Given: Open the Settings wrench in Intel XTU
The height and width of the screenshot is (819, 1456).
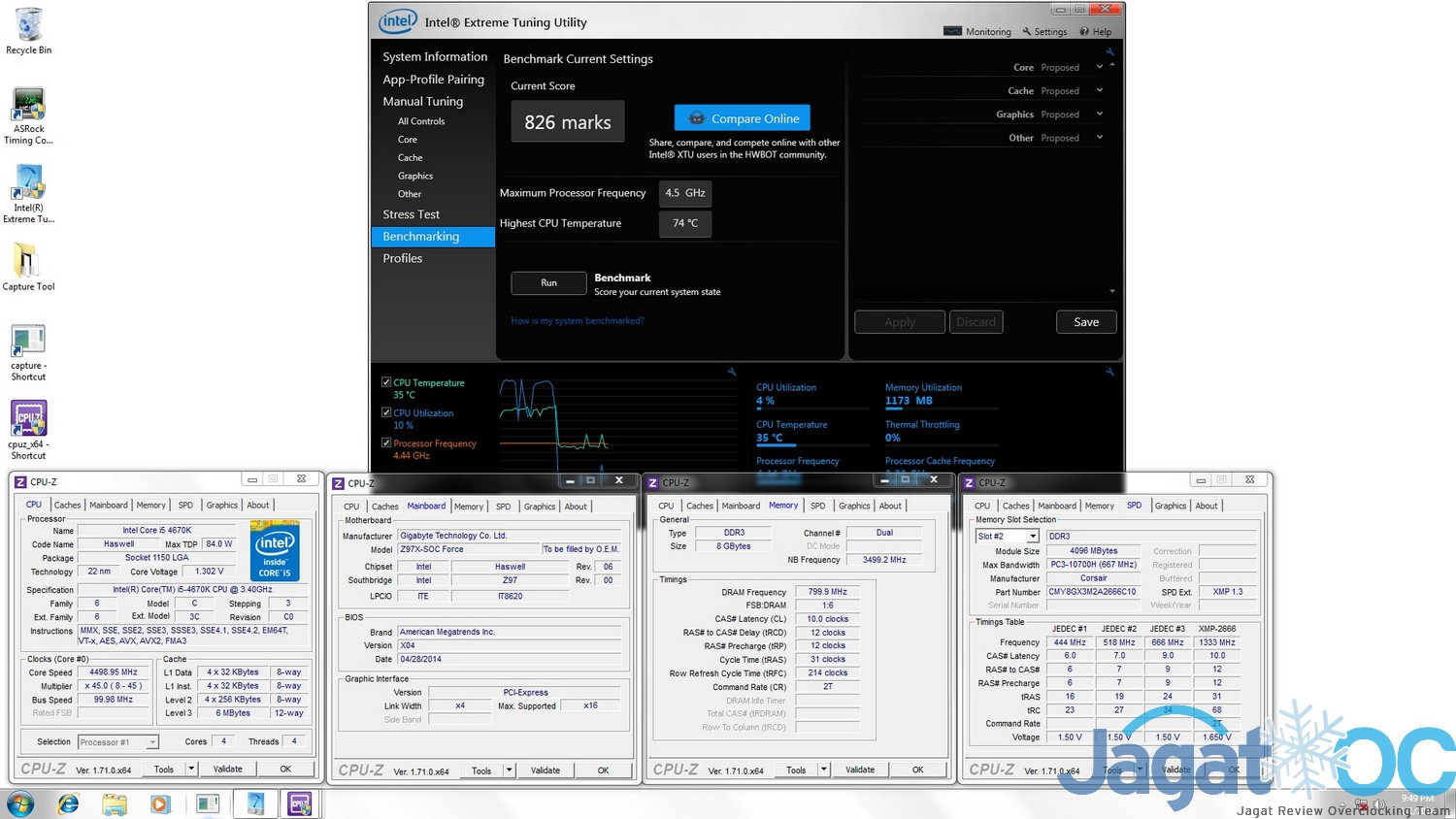Looking at the screenshot, I should (1026, 31).
